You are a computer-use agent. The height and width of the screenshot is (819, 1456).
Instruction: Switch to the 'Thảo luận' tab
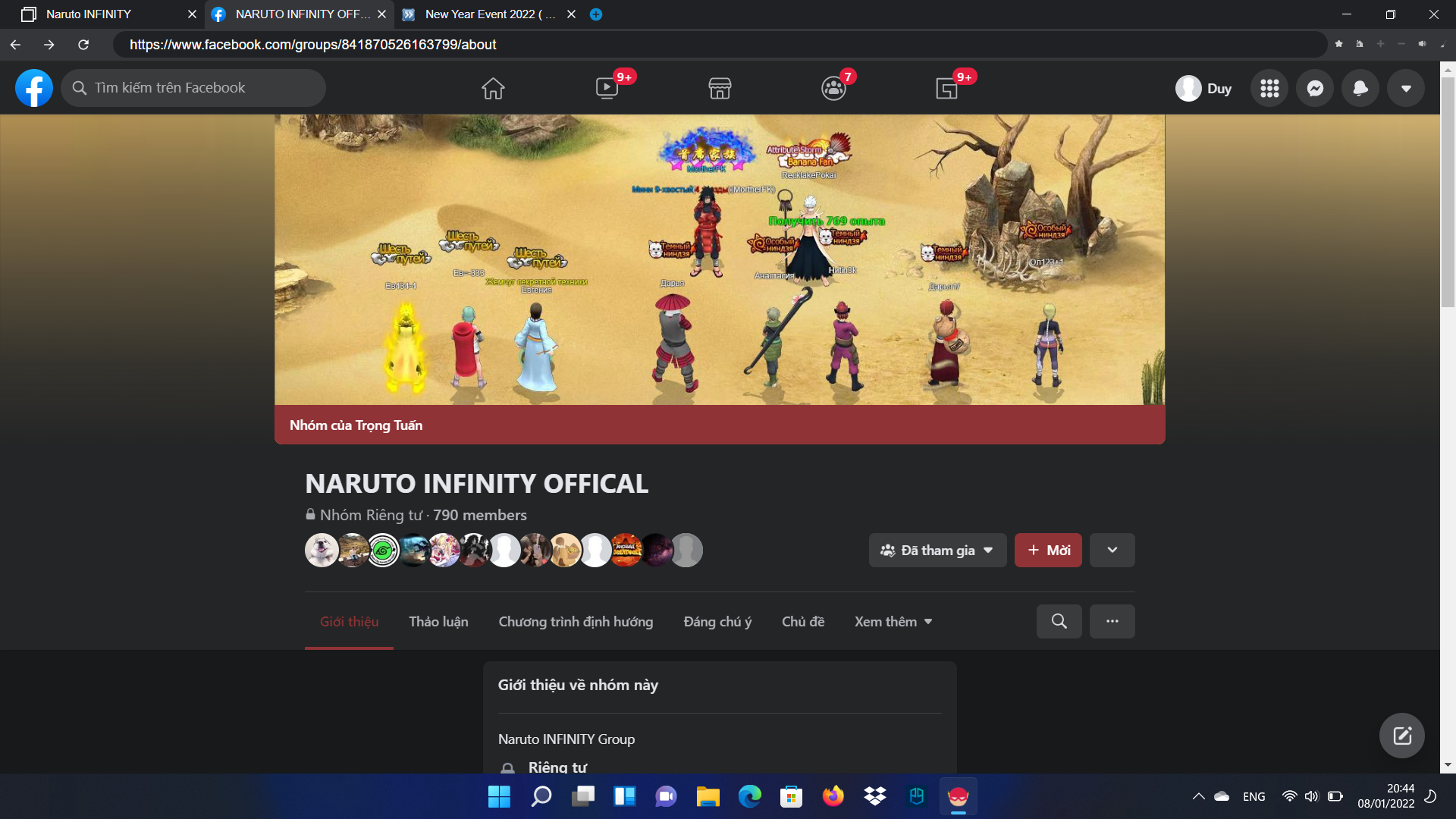[x=438, y=621]
